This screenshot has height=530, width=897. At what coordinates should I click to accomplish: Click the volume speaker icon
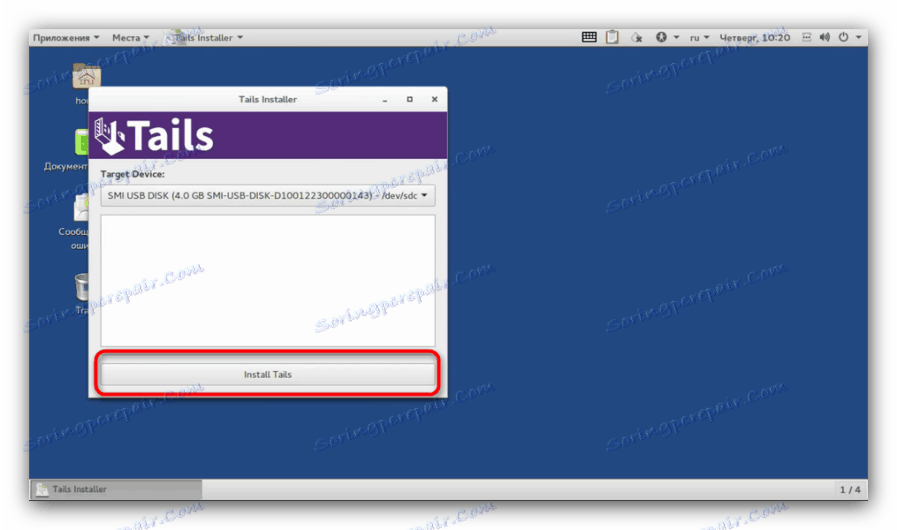pyautogui.click(x=824, y=37)
